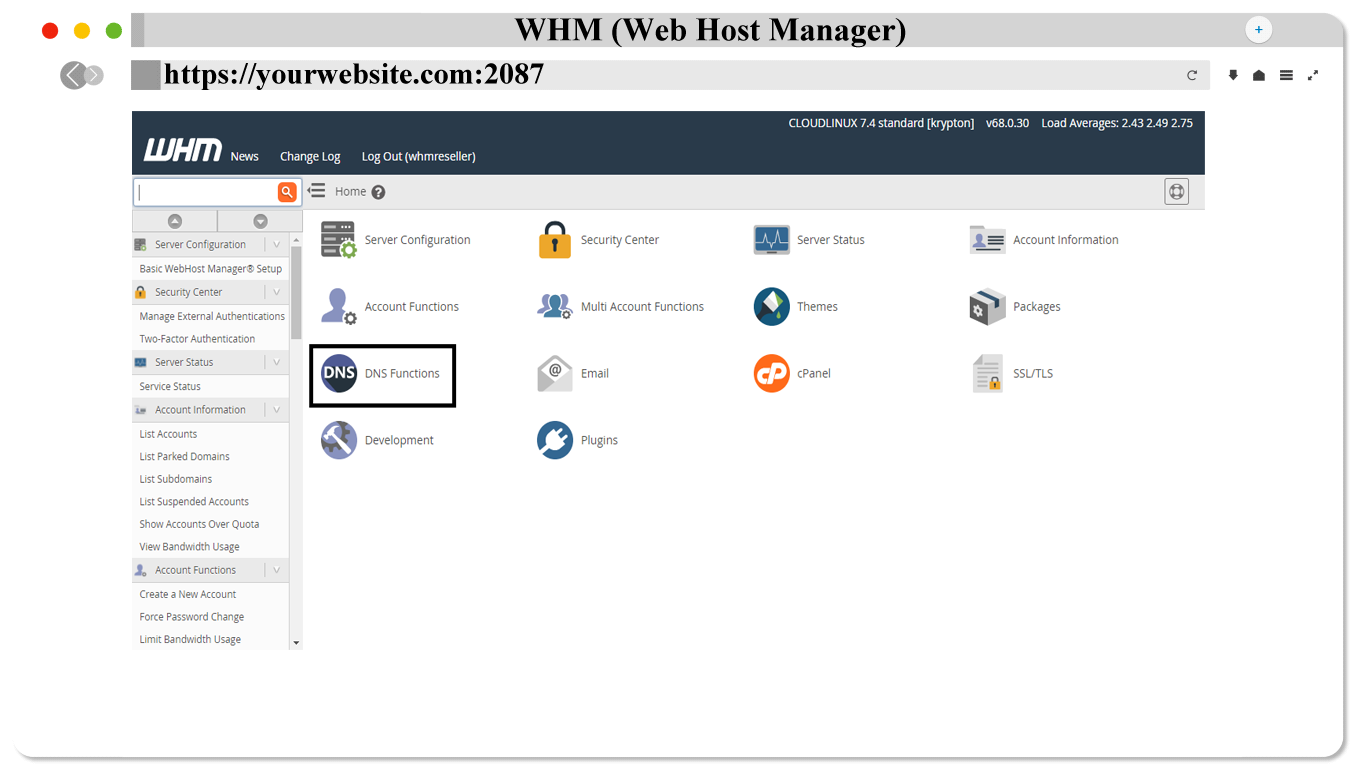The height and width of the screenshot is (769, 1362).
Task: Open the Multi Account Functions icon
Action: (554, 307)
